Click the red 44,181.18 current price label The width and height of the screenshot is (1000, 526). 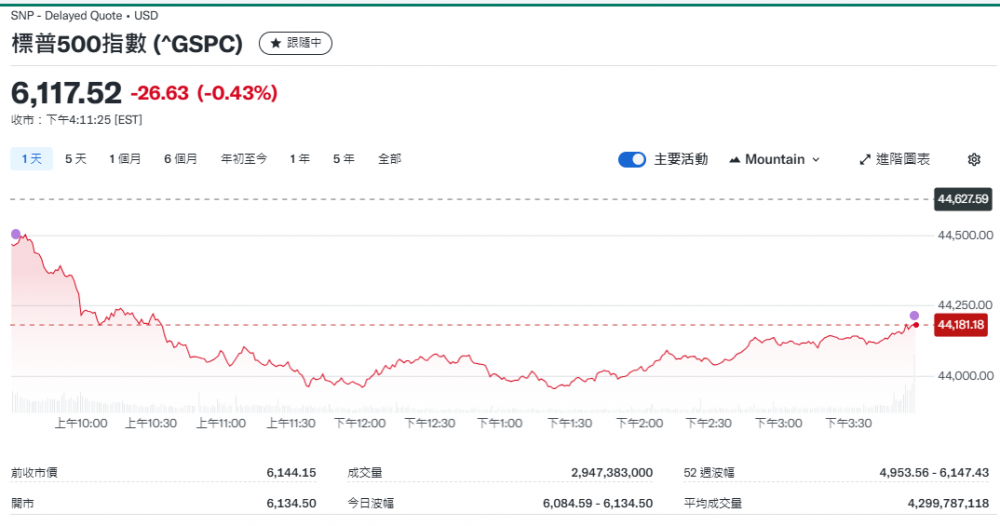961,325
